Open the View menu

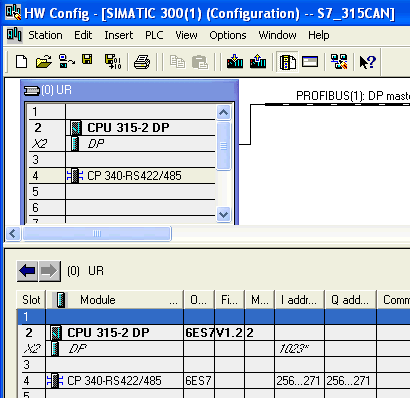tap(186, 35)
